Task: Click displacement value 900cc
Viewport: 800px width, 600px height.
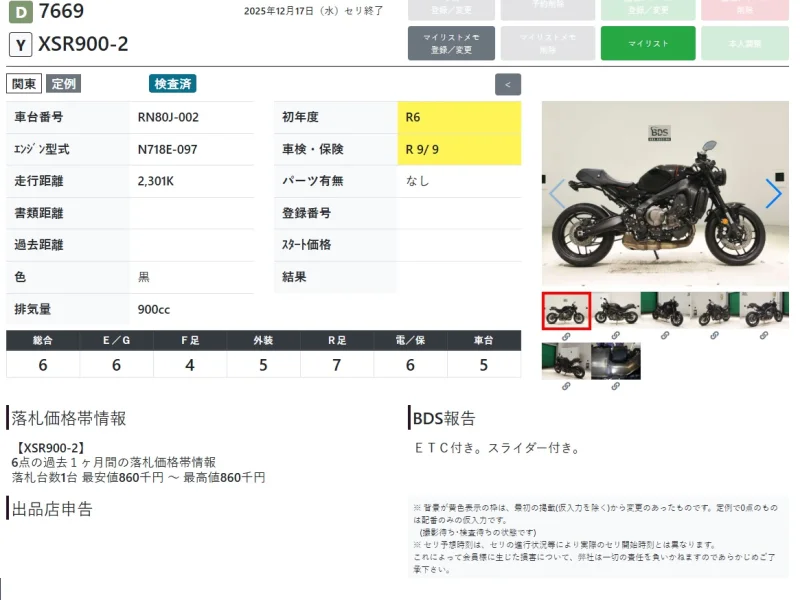Action: pos(154,309)
